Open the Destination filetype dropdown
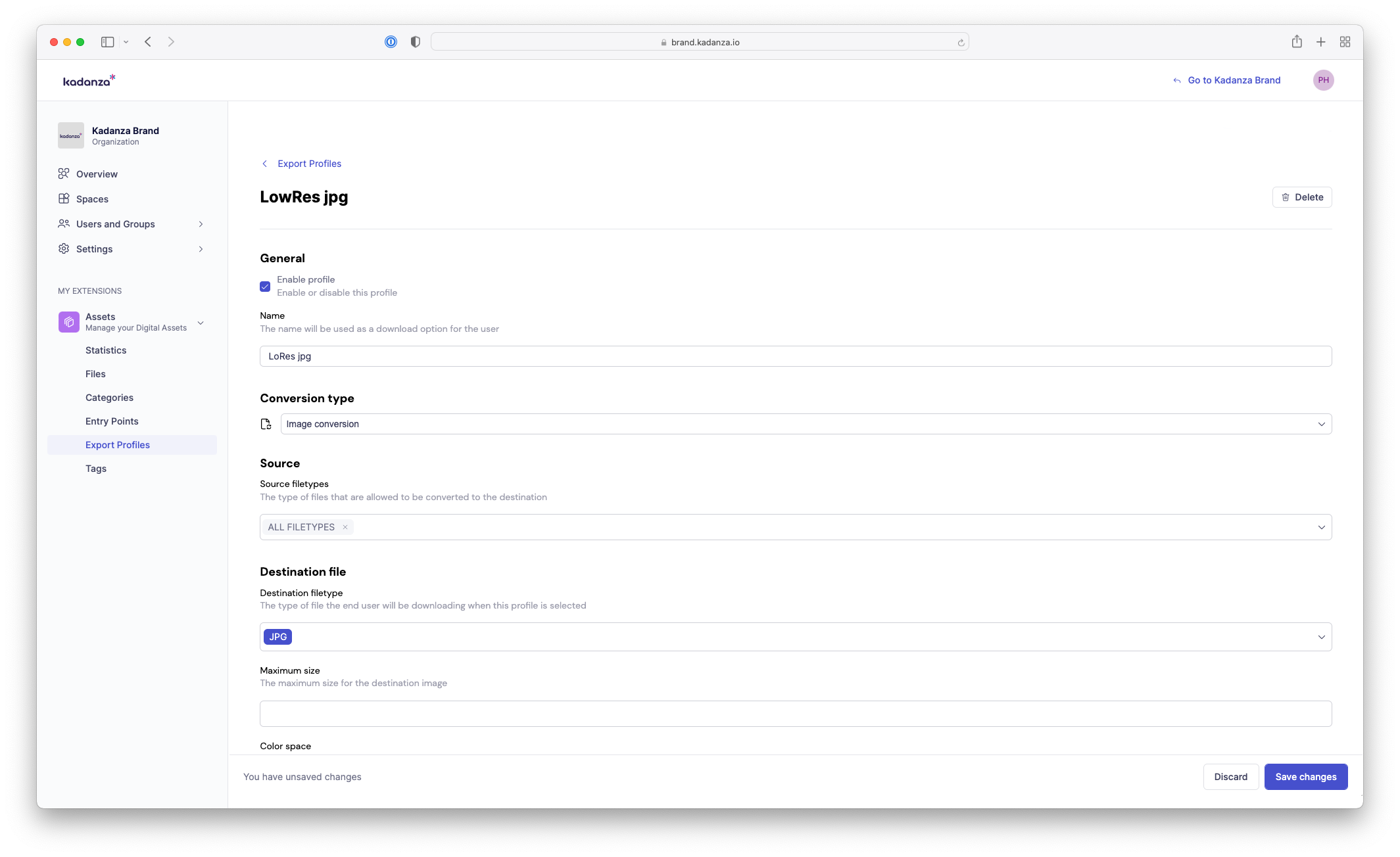Viewport: 1400px width, 857px height. [796, 637]
